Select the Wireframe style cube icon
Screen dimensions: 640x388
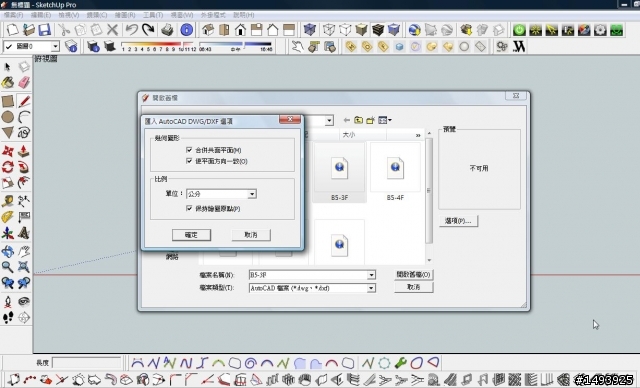point(329,30)
